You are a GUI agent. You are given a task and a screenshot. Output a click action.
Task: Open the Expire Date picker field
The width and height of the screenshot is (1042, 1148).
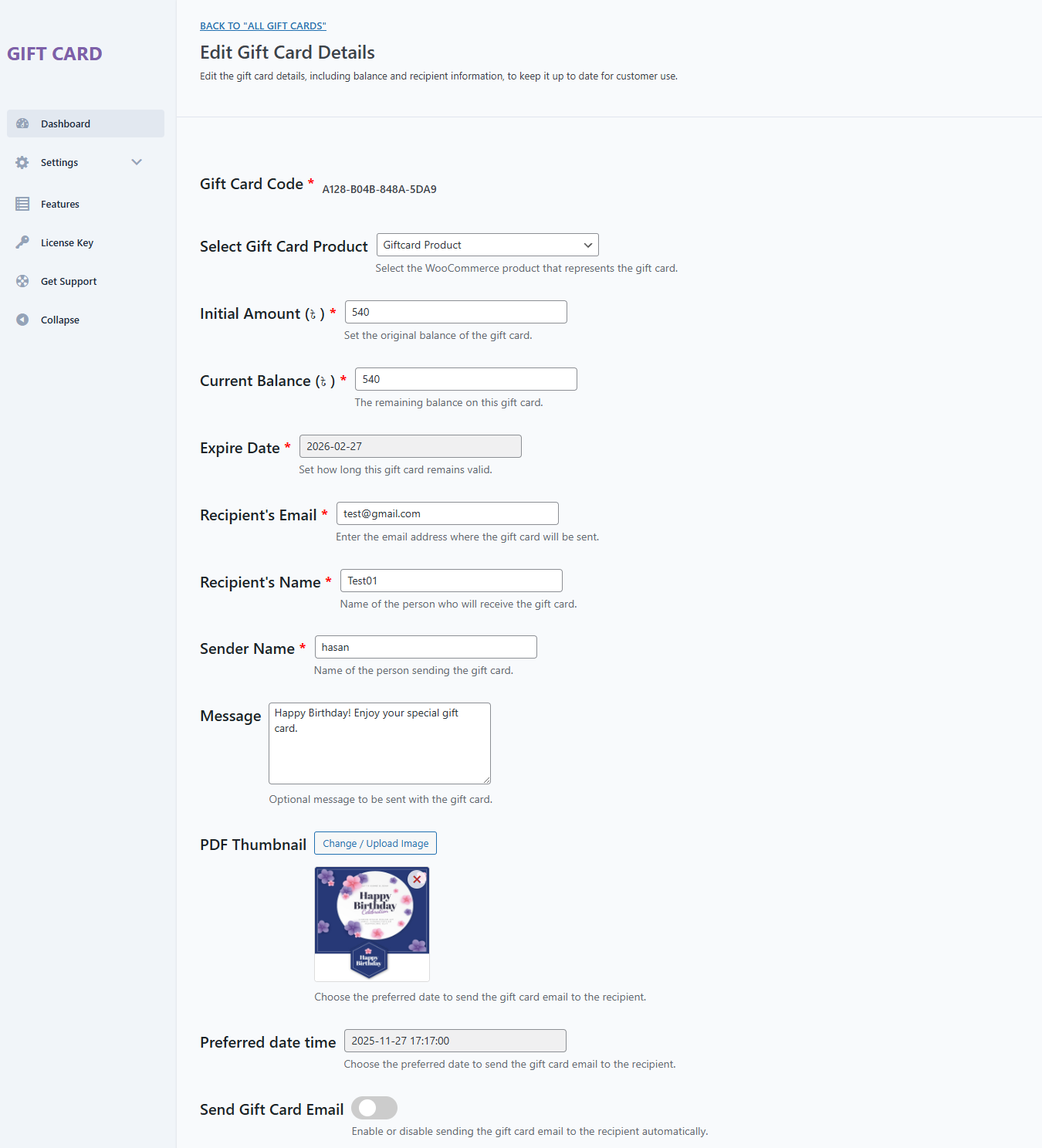(411, 446)
